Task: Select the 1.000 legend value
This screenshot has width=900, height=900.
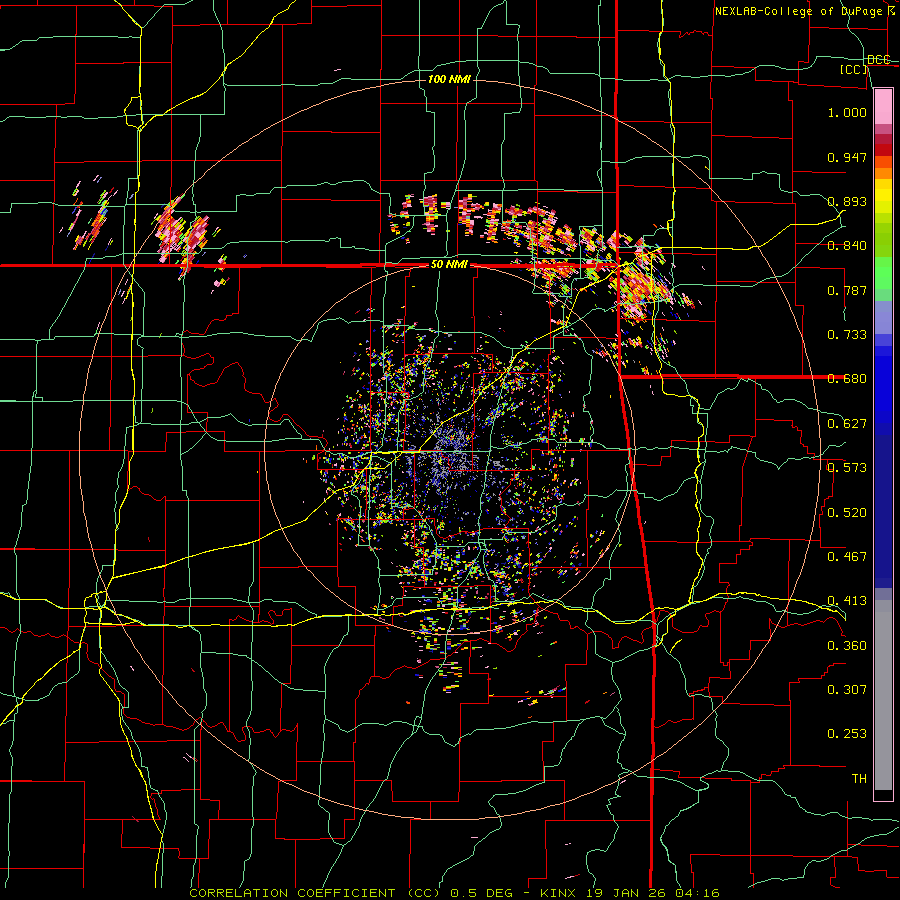Action: coord(847,112)
